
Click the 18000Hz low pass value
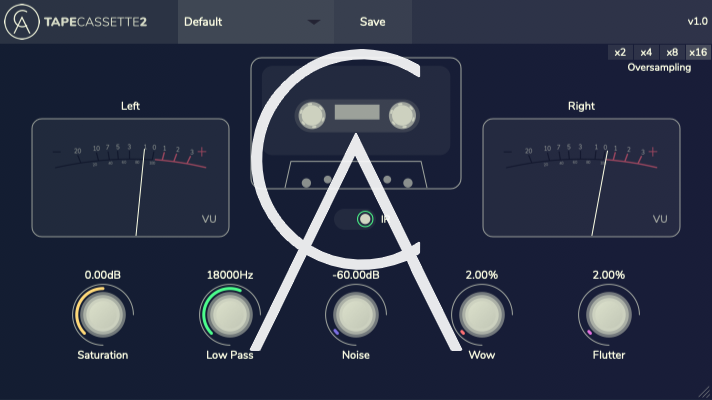coord(230,275)
